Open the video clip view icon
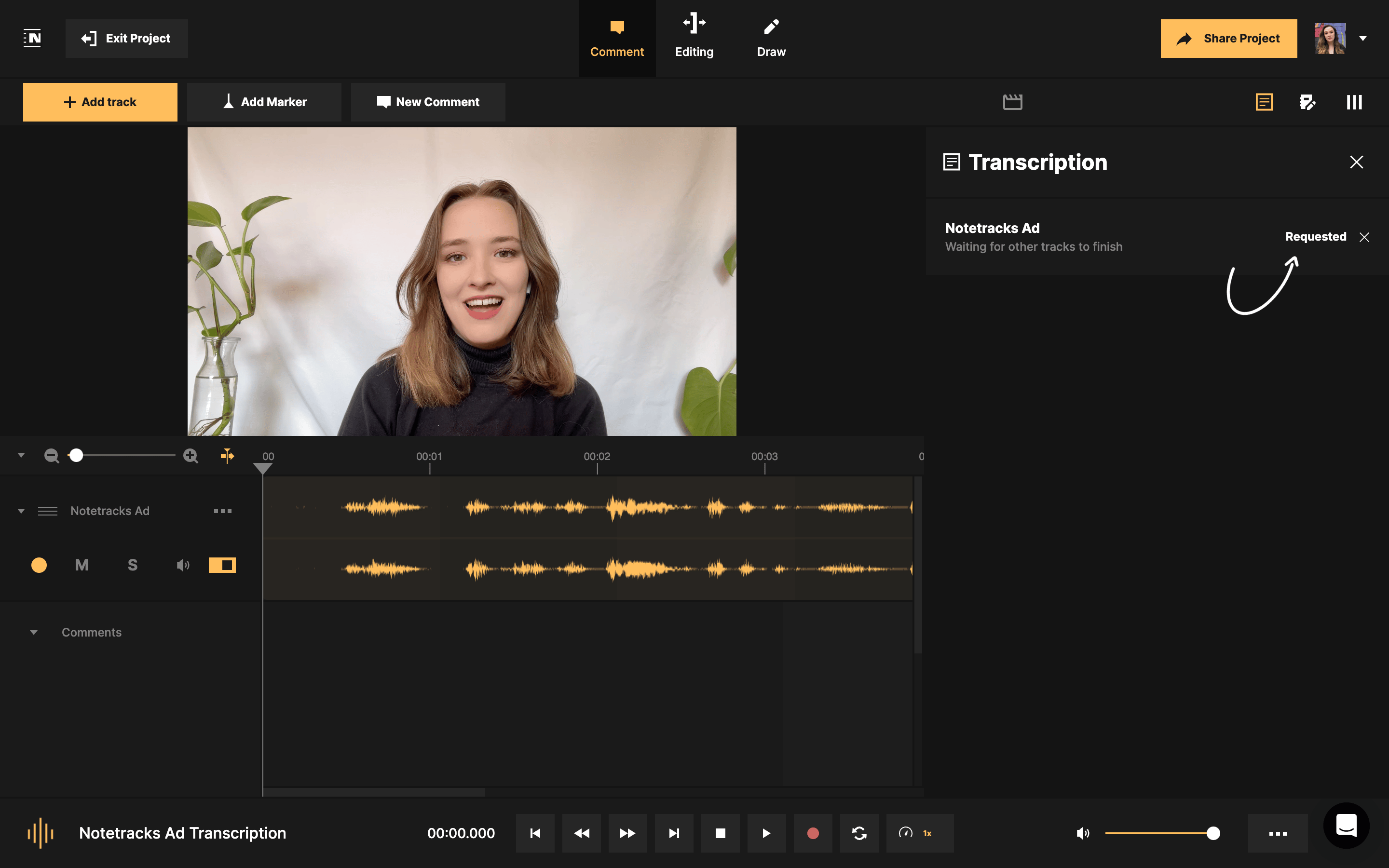 [1013, 102]
